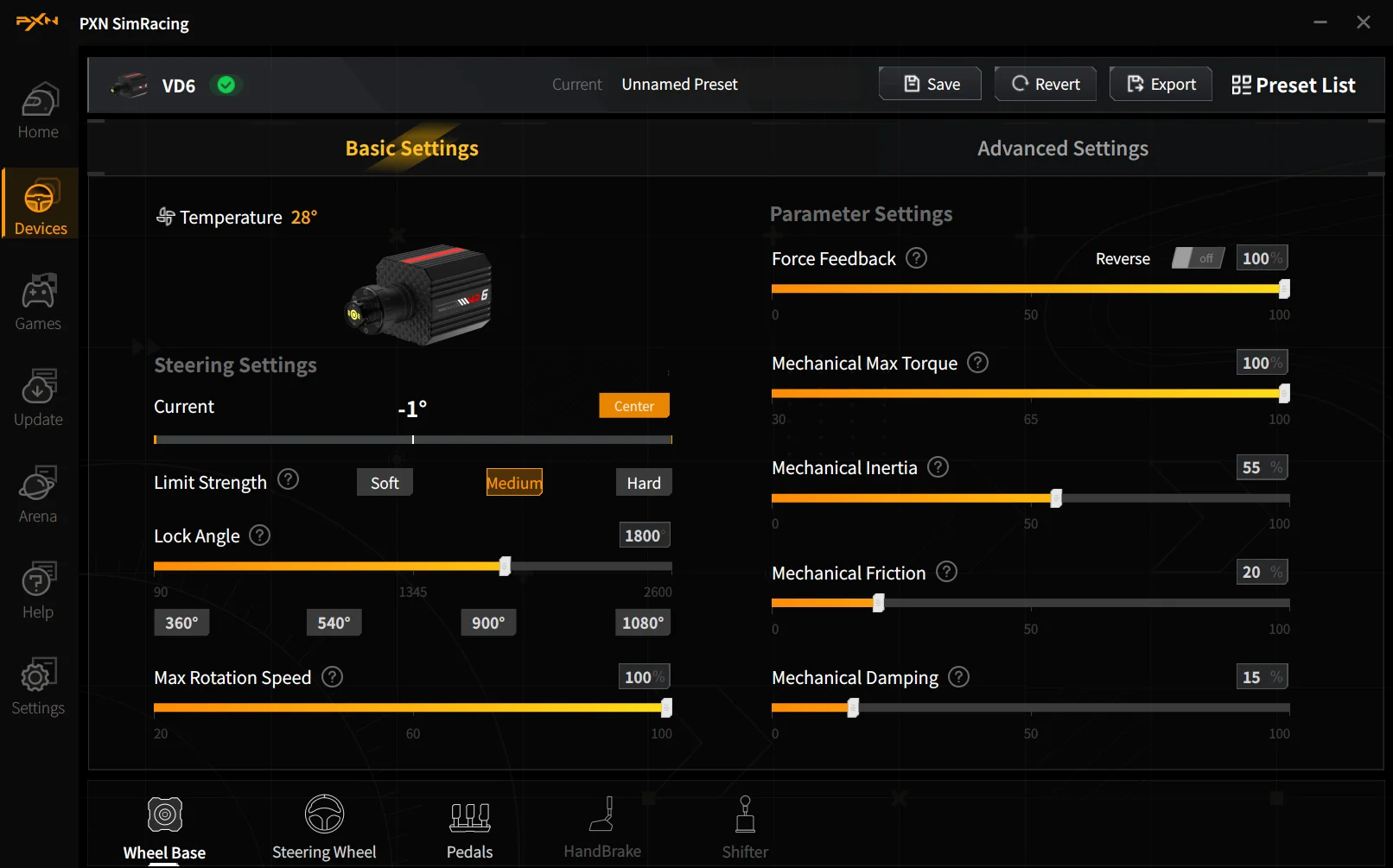The image size is (1393, 868).
Task: Switch limit strength to Hard
Action: [x=643, y=482]
